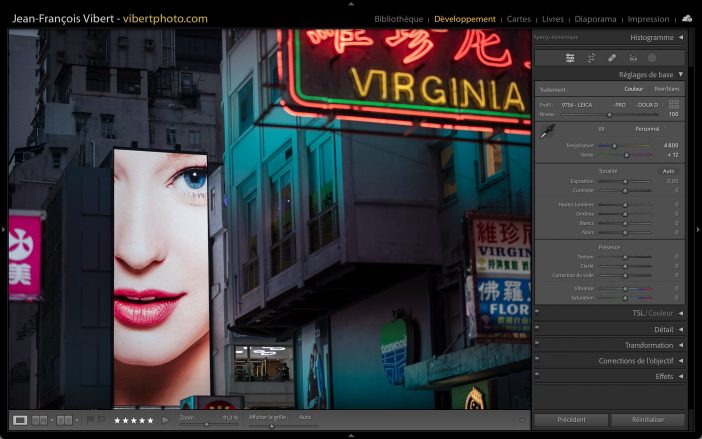This screenshot has width=702, height=439.
Task: Choose the Red Eye correction tool
Action: click(x=632, y=57)
